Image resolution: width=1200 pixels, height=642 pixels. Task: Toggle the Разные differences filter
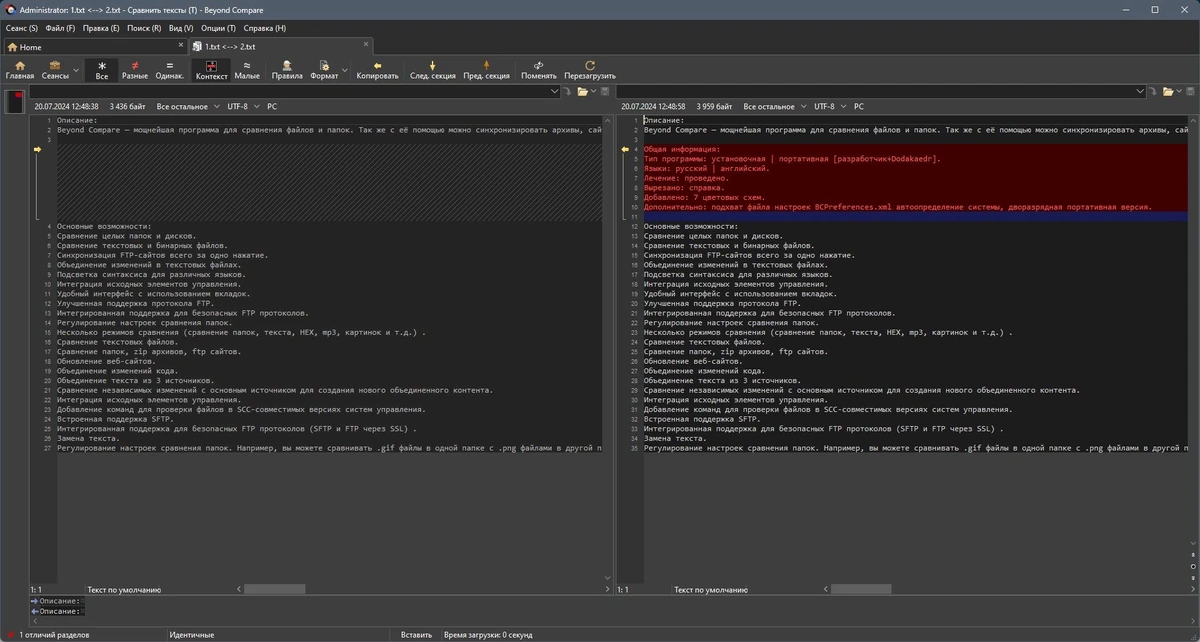pyautogui.click(x=135, y=70)
